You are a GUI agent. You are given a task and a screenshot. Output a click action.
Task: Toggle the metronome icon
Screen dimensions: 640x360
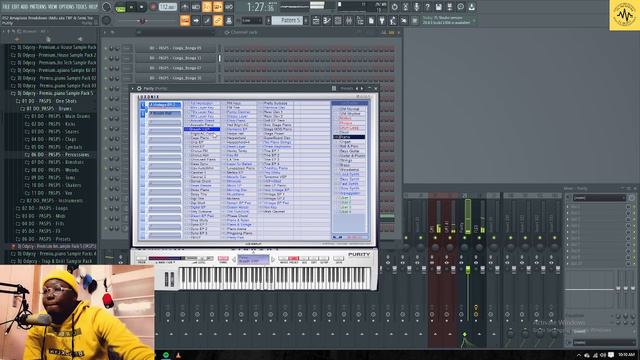coord(185,7)
